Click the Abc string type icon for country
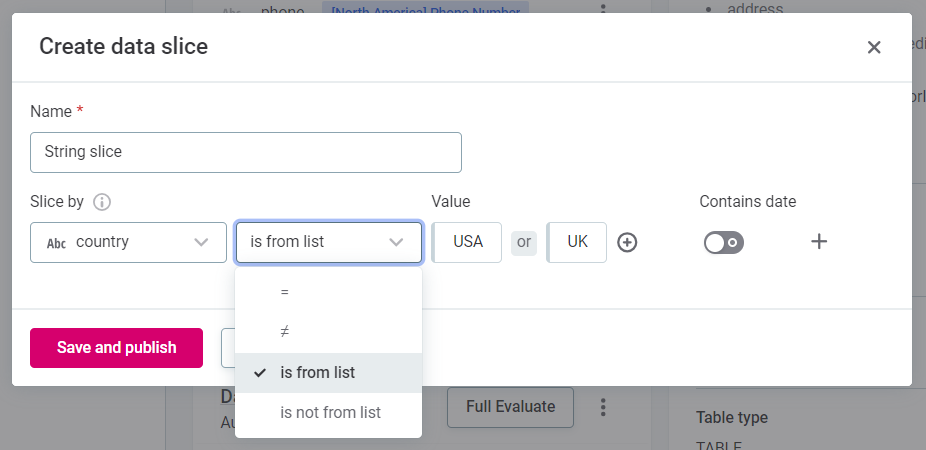Viewport: 926px width, 450px height. [x=56, y=243]
